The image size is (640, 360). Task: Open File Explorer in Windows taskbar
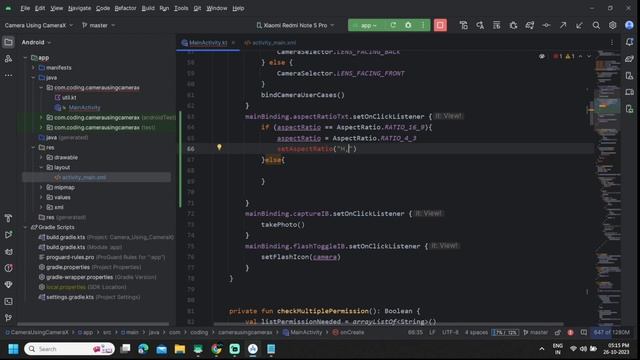180,349
